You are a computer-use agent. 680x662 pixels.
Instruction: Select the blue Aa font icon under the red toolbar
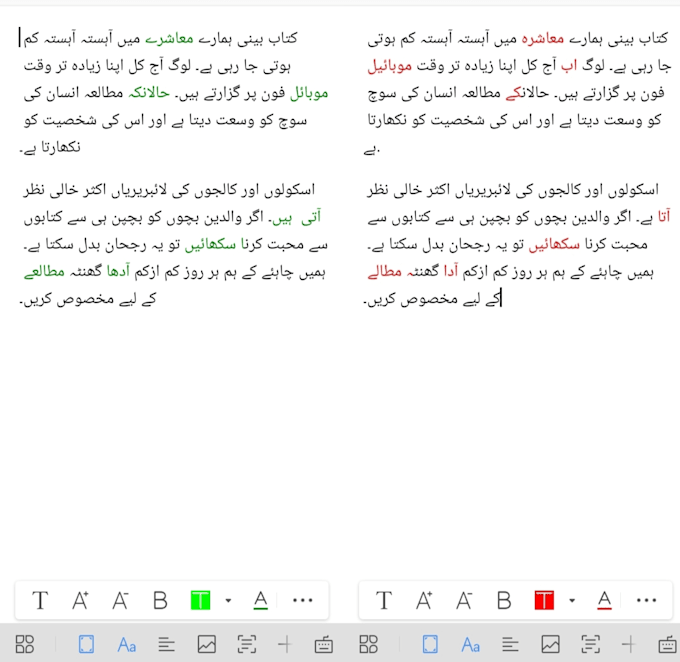(471, 645)
